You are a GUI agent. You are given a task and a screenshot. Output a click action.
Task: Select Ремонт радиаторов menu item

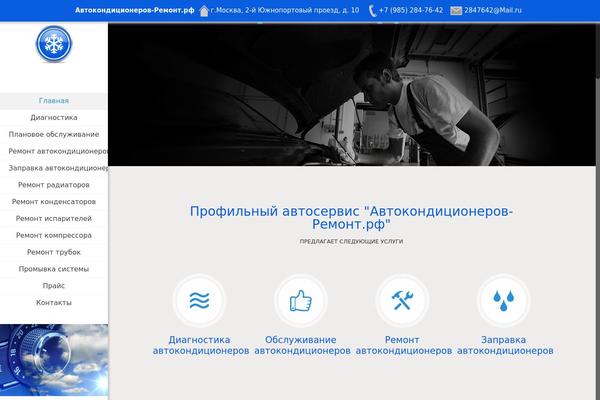[54, 185]
